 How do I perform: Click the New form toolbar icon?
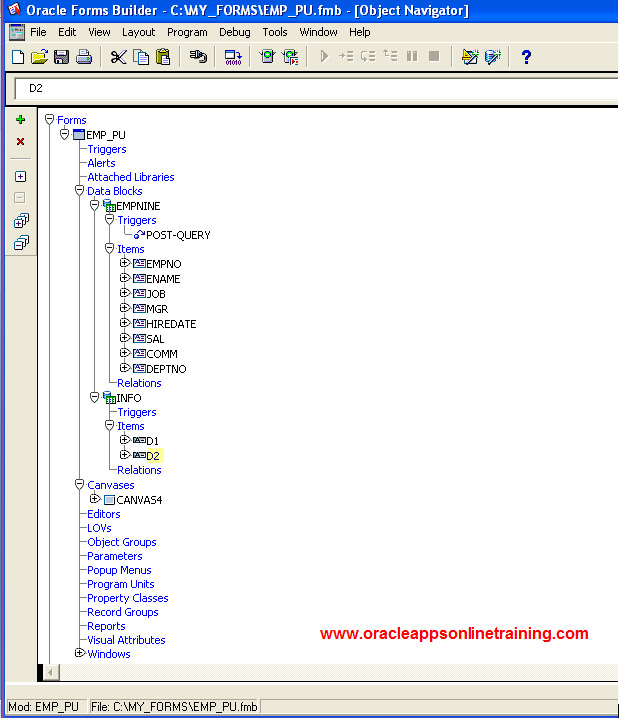[x=17, y=57]
